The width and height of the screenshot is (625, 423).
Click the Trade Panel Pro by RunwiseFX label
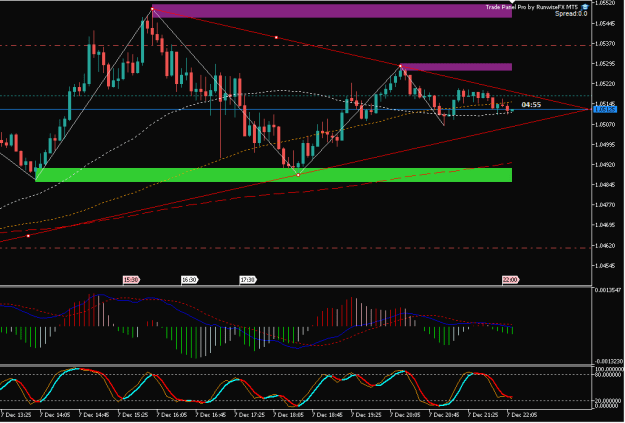point(532,7)
